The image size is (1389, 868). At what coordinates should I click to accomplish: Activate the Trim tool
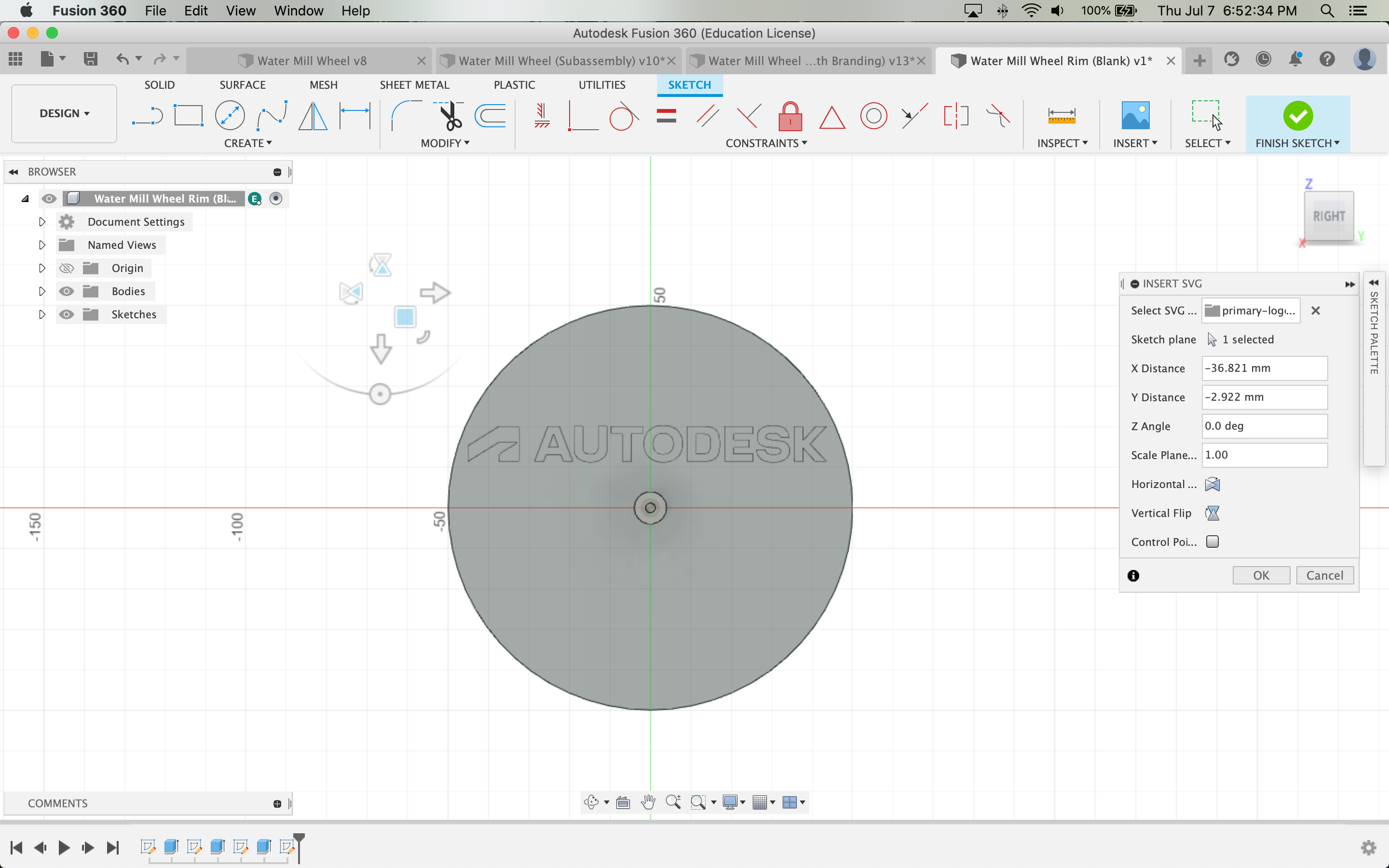pyautogui.click(x=450, y=115)
